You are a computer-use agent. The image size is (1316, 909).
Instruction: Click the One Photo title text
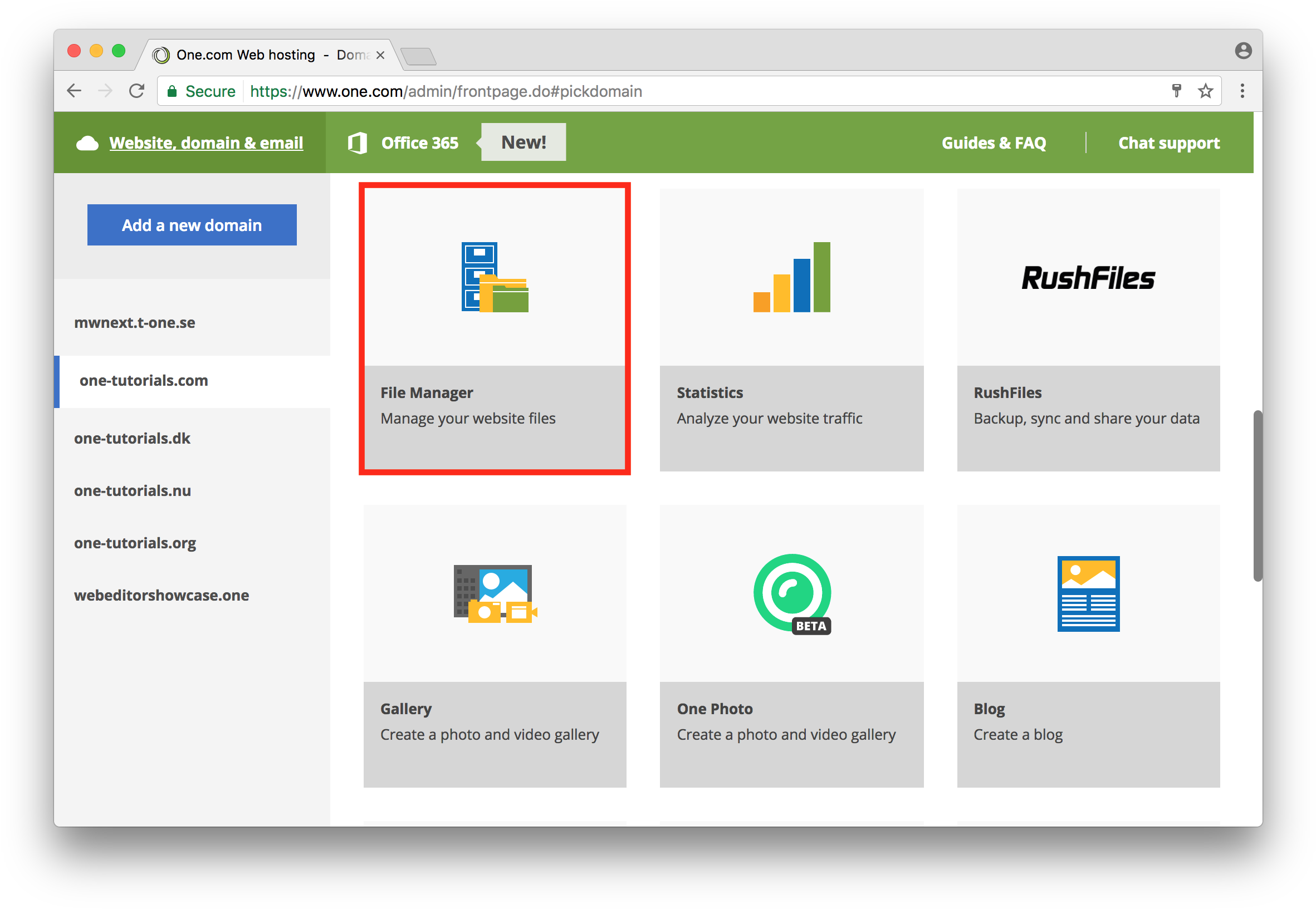point(715,709)
